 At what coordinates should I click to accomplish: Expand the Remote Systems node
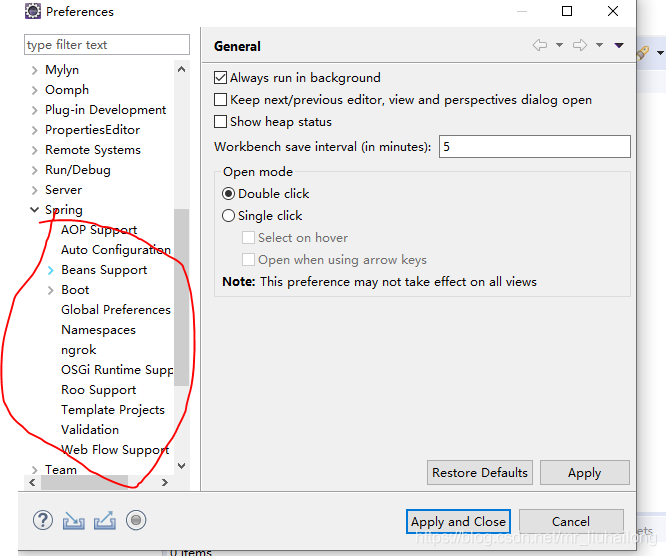(35, 150)
